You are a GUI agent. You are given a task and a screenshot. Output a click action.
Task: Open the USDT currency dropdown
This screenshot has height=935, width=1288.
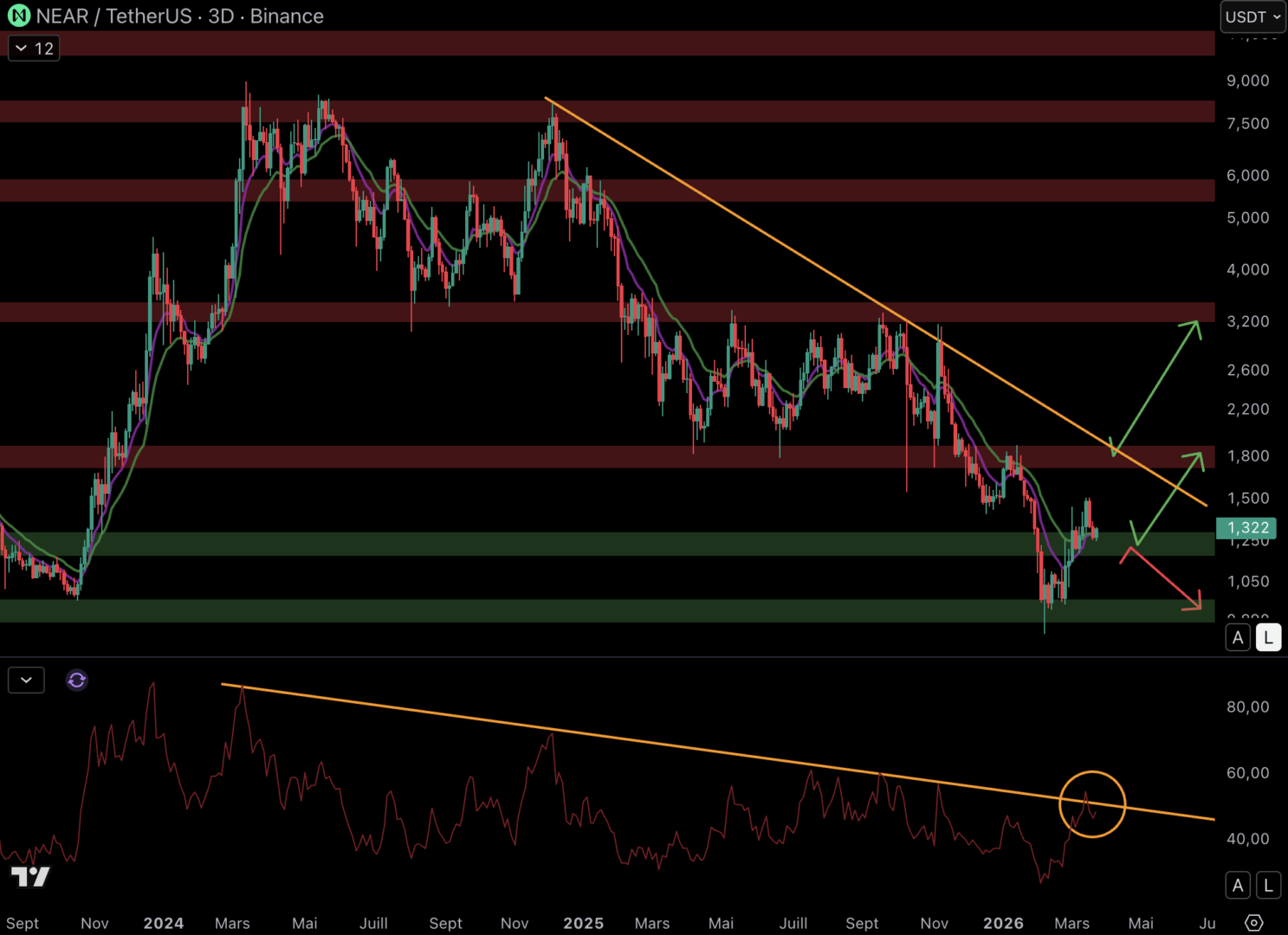(x=1252, y=16)
